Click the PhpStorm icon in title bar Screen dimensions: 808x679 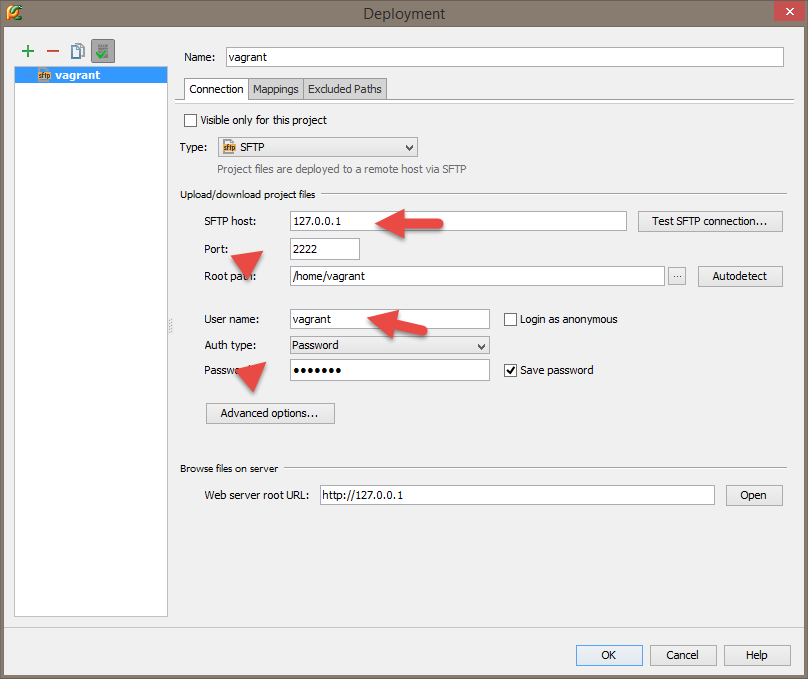(x=13, y=13)
